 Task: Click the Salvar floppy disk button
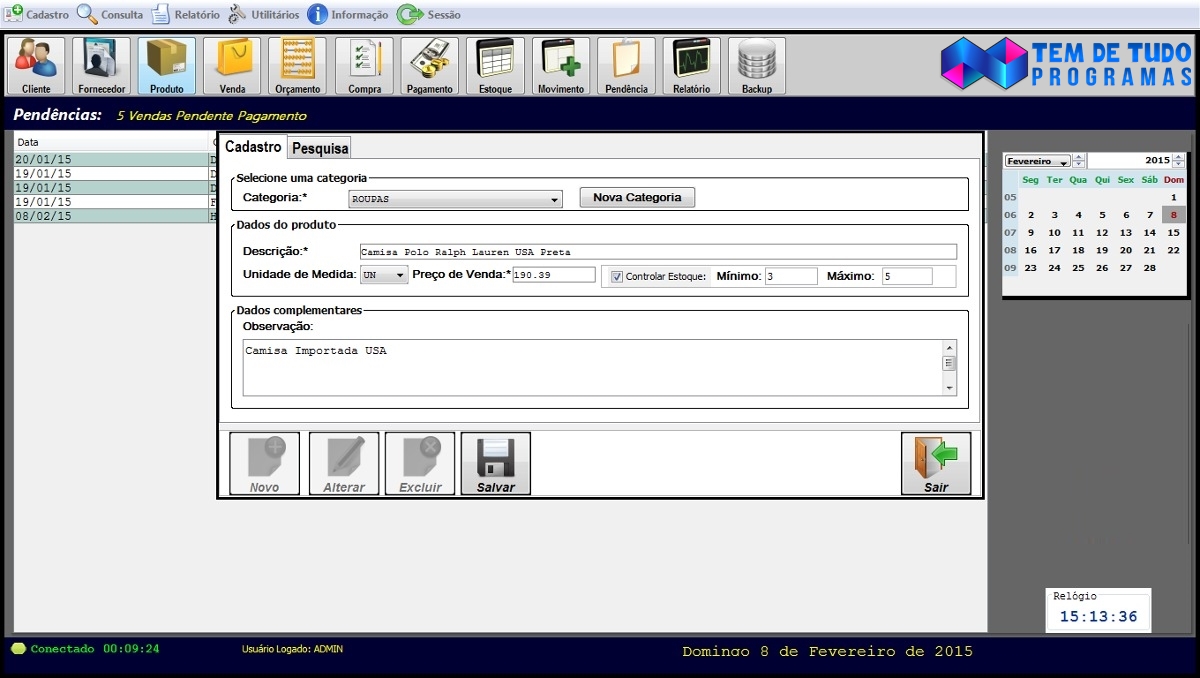pos(496,464)
